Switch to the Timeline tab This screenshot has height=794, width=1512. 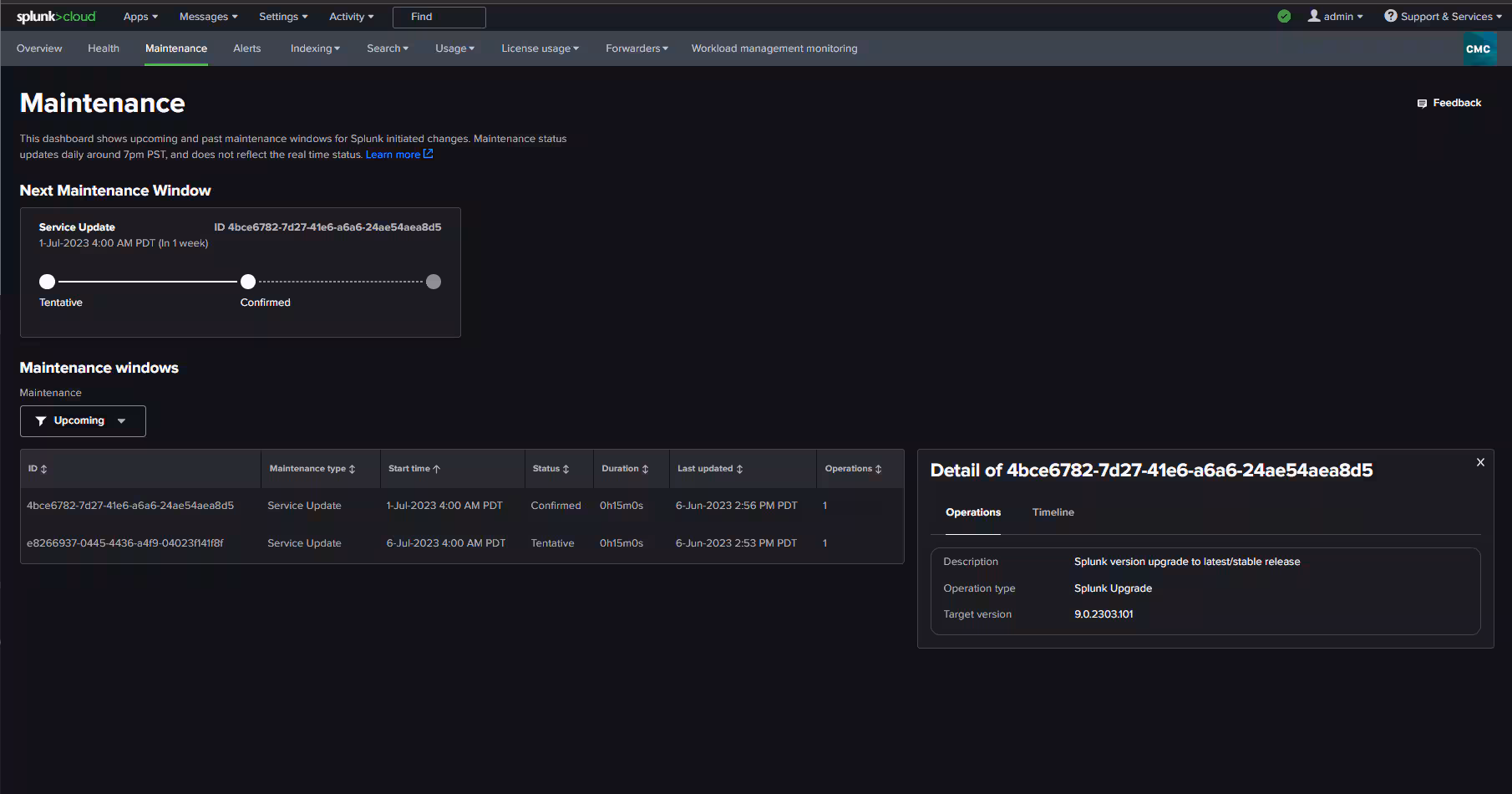tap(1053, 512)
